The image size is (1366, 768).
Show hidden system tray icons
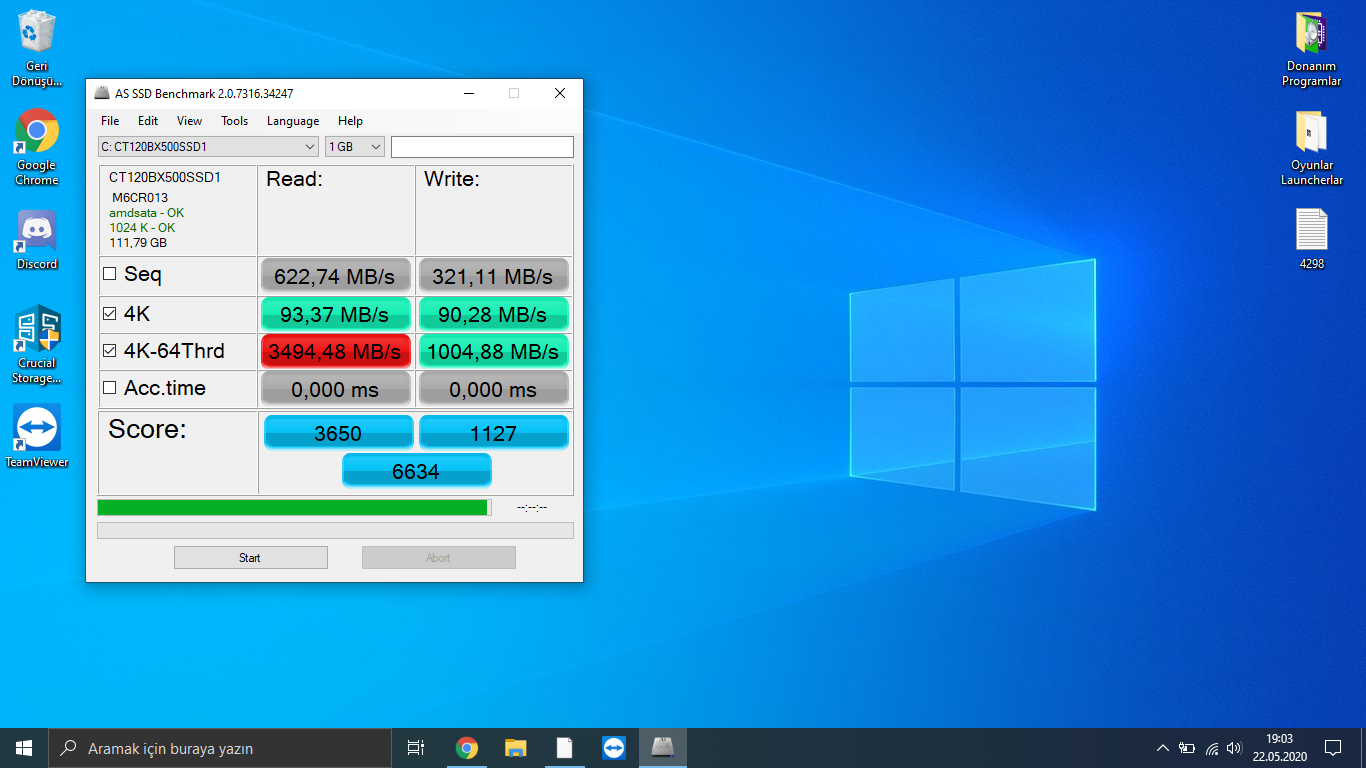click(1162, 748)
